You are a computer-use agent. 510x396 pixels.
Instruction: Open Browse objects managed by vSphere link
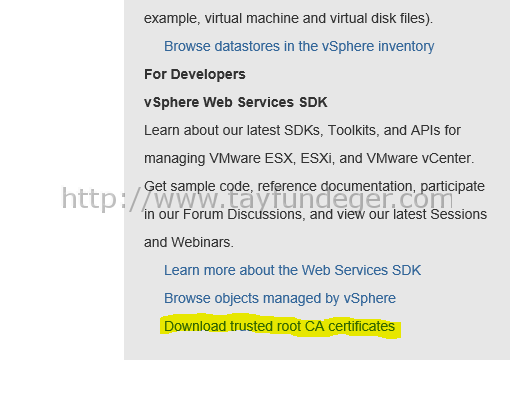click(x=280, y=299)
